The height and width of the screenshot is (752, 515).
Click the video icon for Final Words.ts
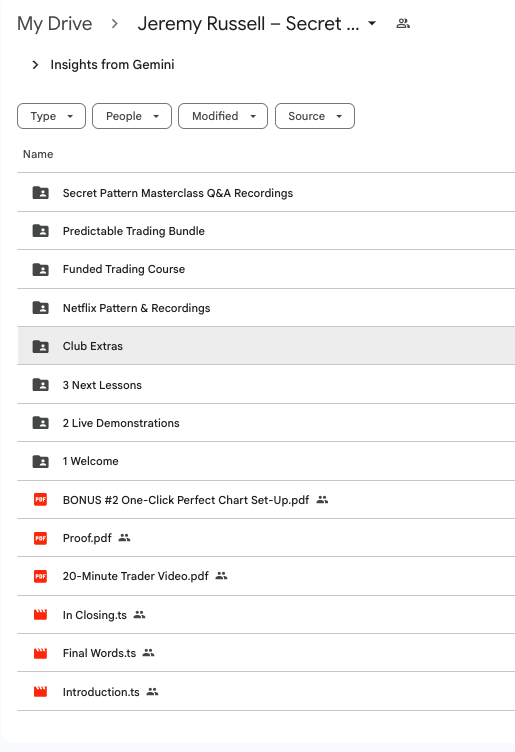tap(40, 653)
